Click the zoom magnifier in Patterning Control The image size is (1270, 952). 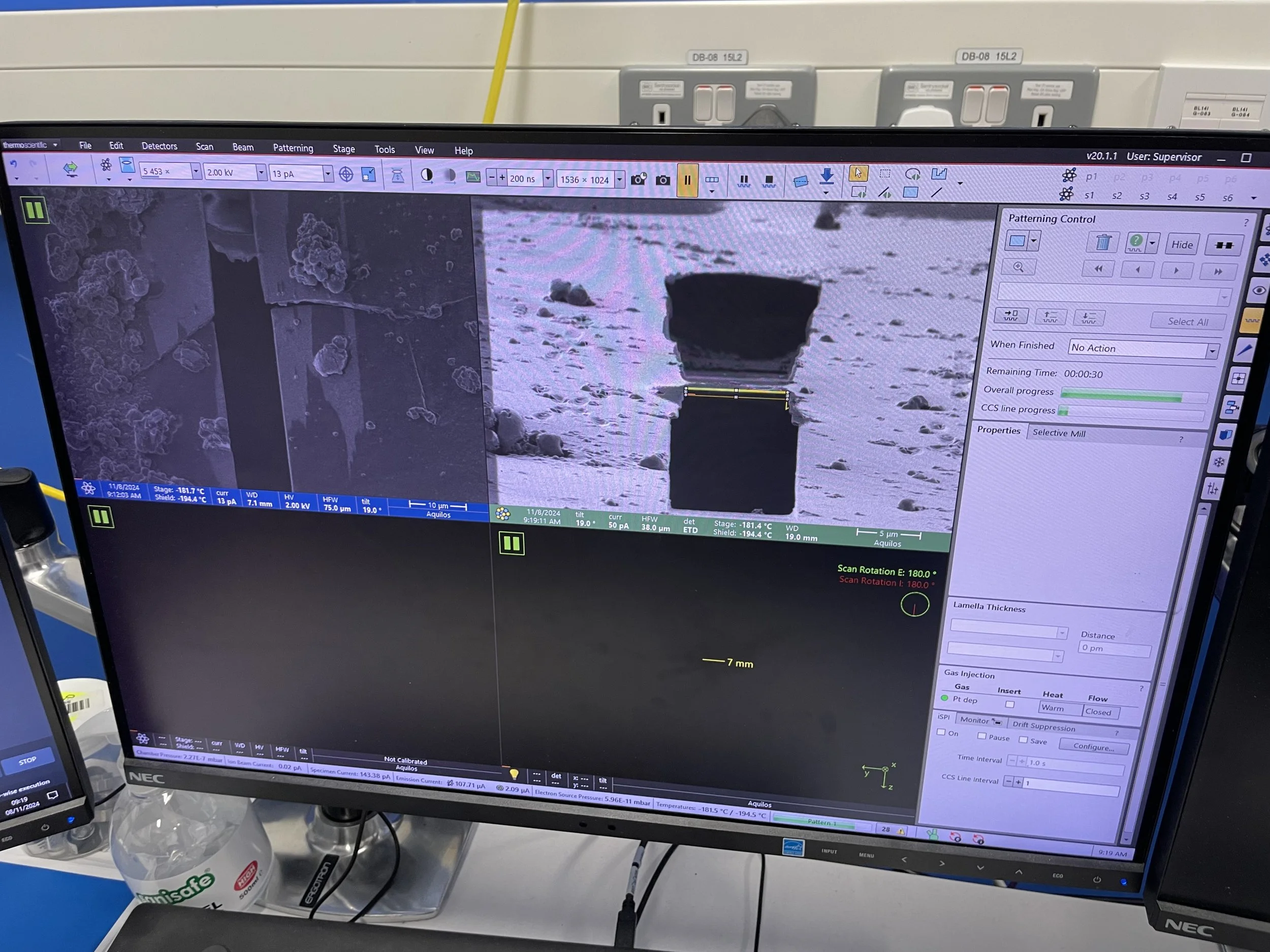[x=1019, y=268]
